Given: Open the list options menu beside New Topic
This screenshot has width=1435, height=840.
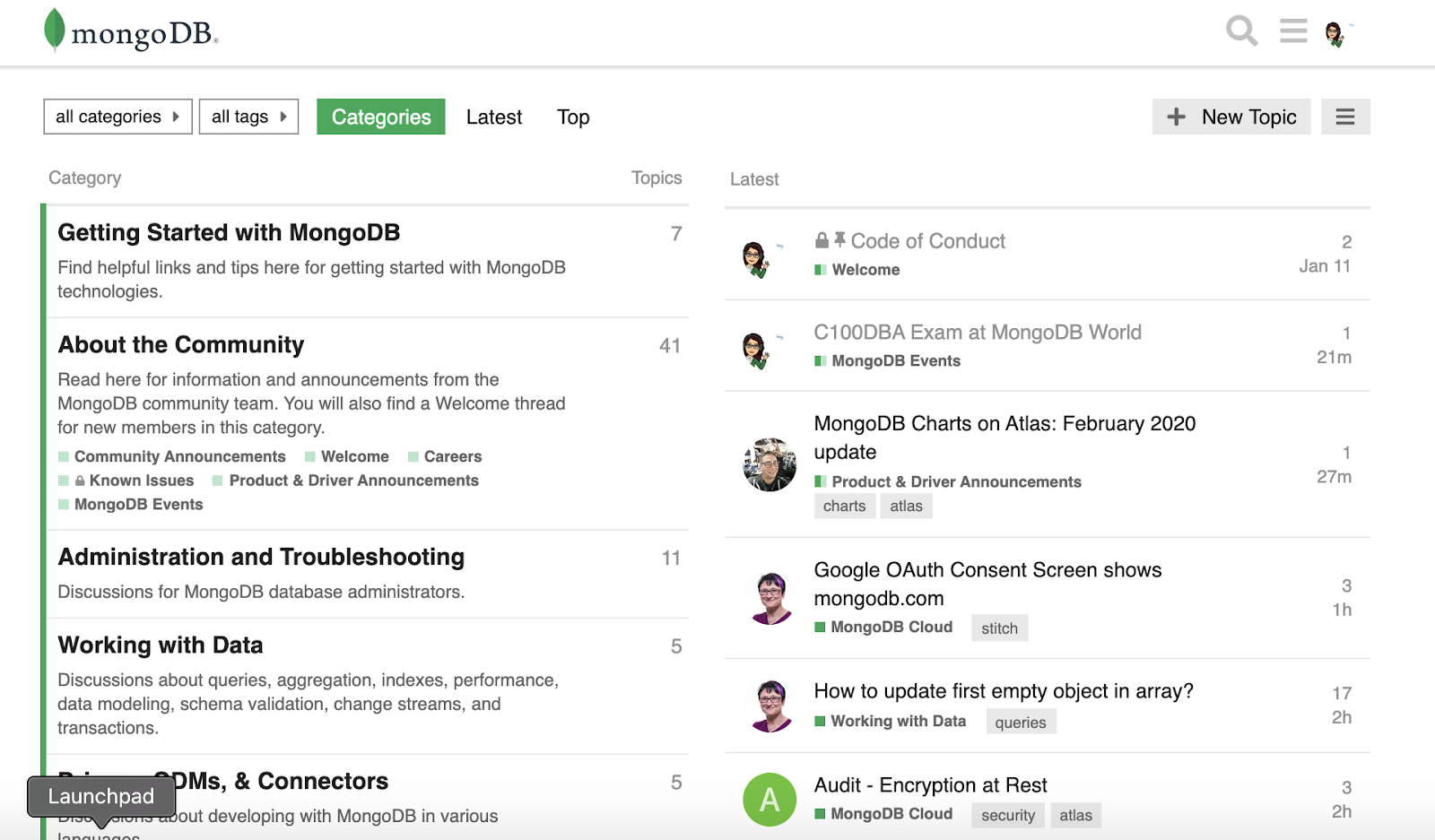Looking at the screenshot, I should [x=1344, y=117].
